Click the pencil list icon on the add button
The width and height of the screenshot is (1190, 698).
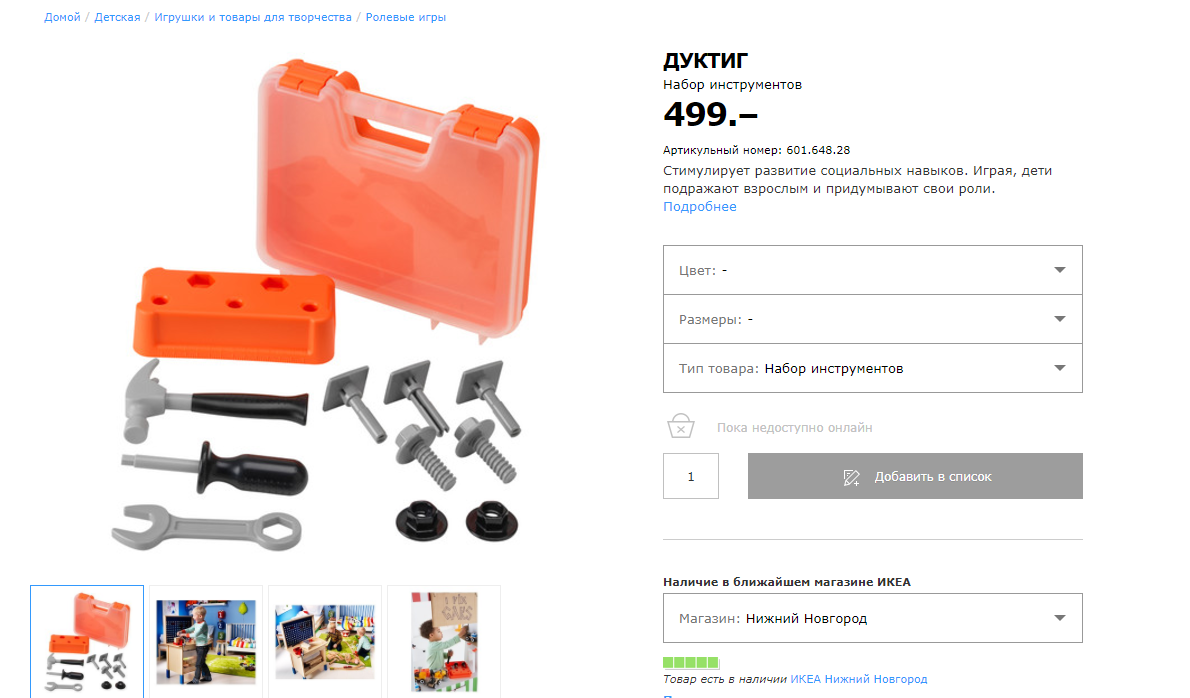tap(852, 477)
